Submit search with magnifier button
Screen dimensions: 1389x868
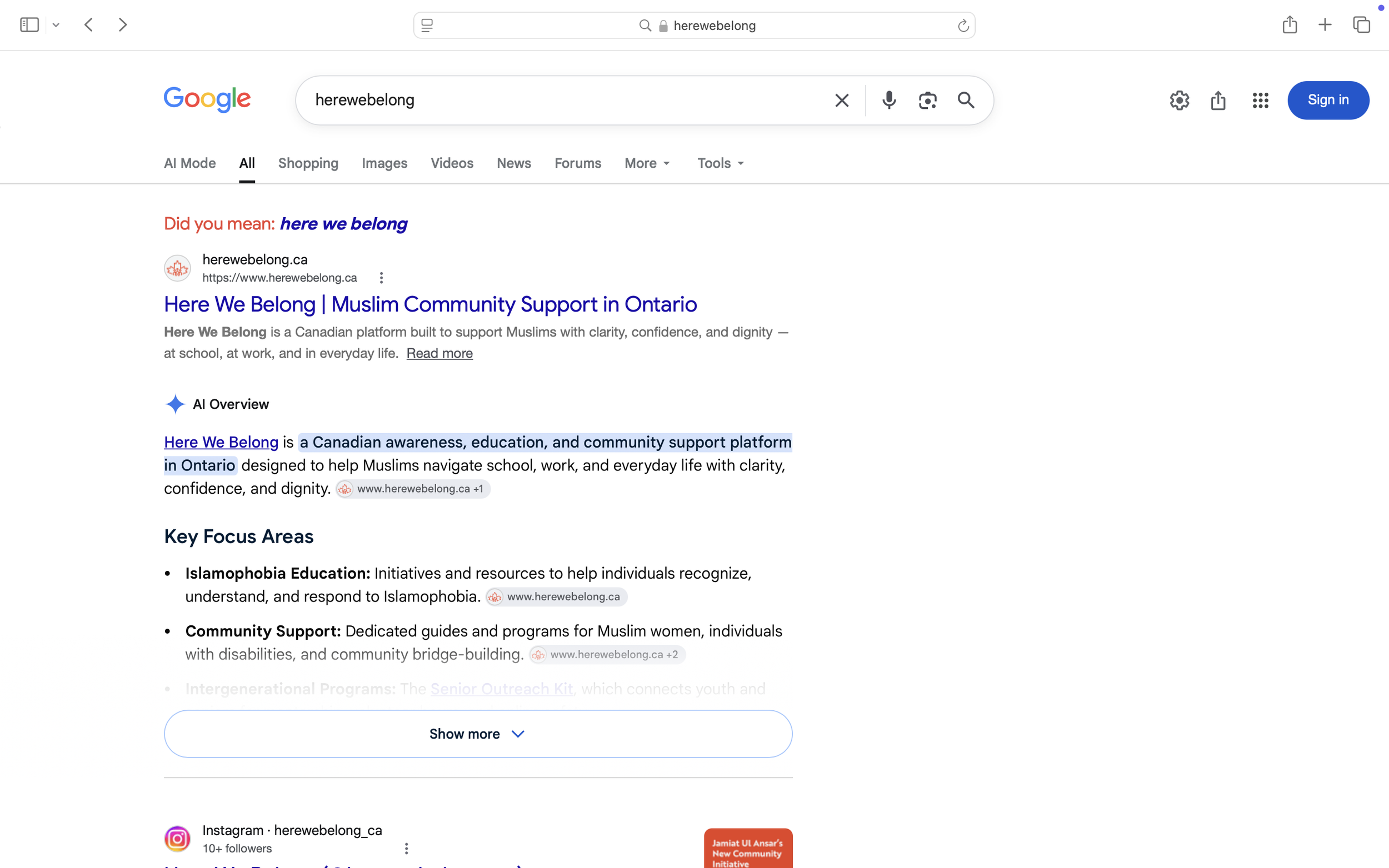tap(966, 101)
